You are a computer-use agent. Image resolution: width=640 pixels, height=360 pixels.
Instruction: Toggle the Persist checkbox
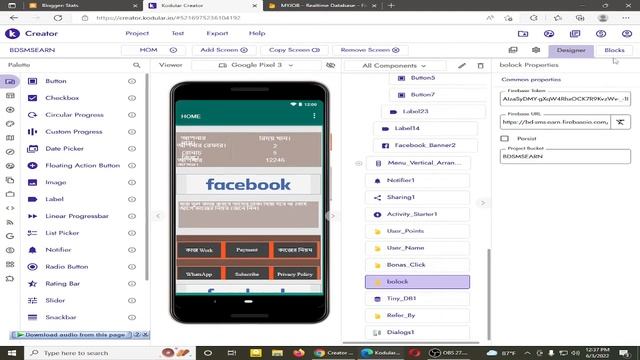504,138
